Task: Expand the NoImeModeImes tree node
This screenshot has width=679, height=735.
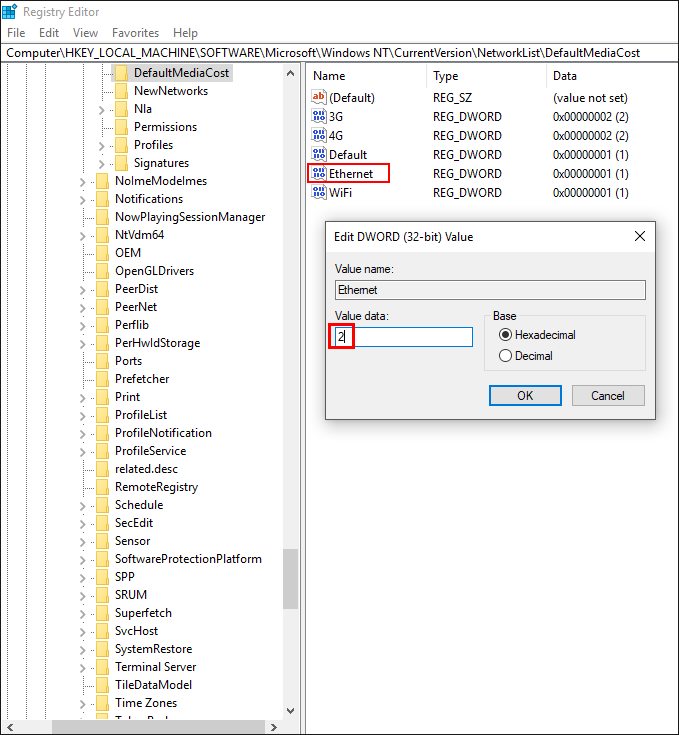Action: point(83,182)
